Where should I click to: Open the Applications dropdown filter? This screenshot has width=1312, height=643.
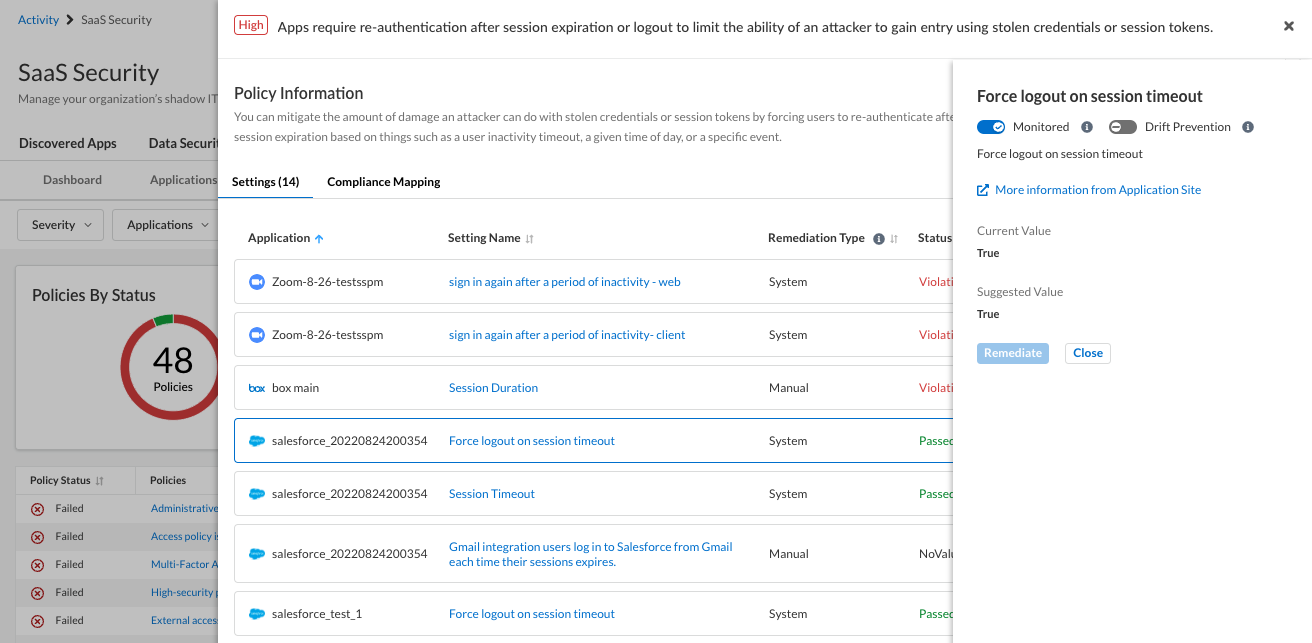point(166,225)
